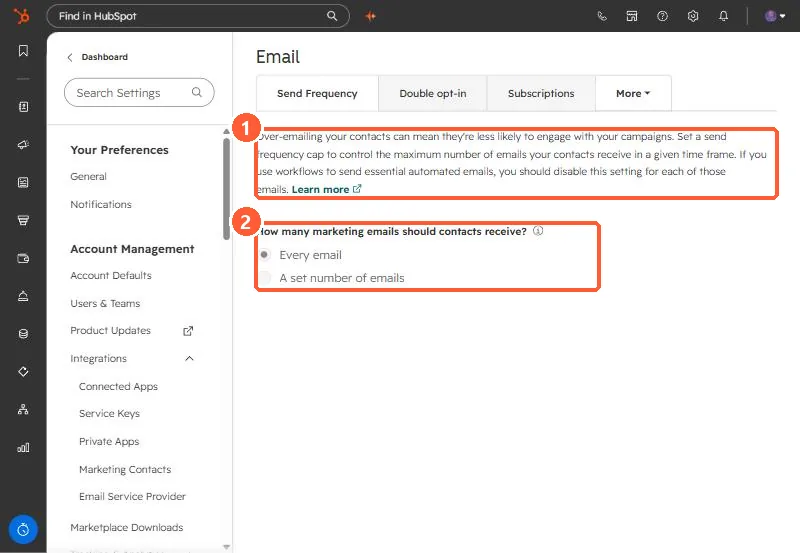Open the Automation sidebar icon
Image resolution: width=800 pixels, height=553 pixels.
tap(23, 371)
